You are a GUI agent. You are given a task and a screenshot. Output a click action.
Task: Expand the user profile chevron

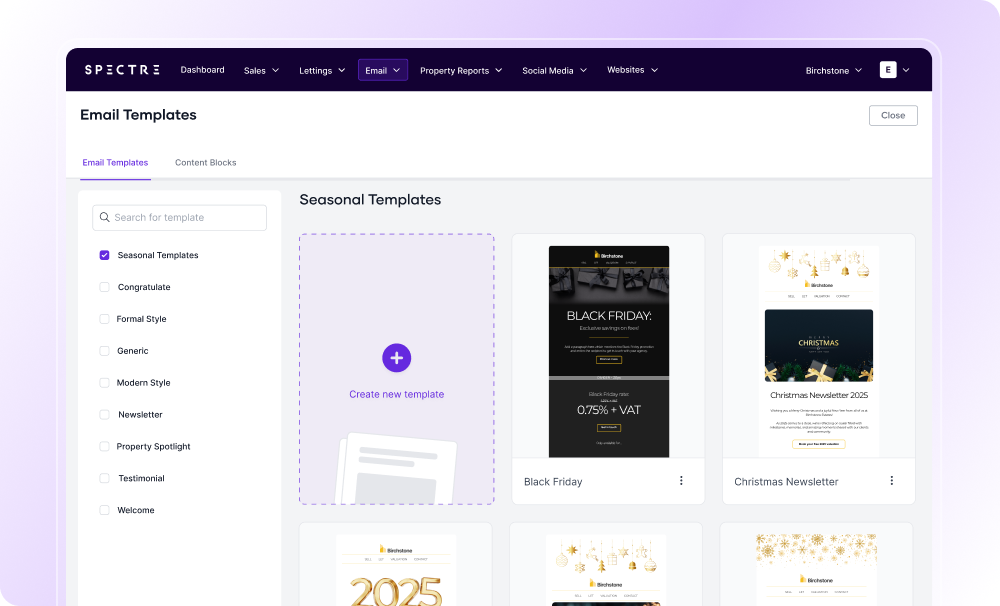(x=906, y=70)
